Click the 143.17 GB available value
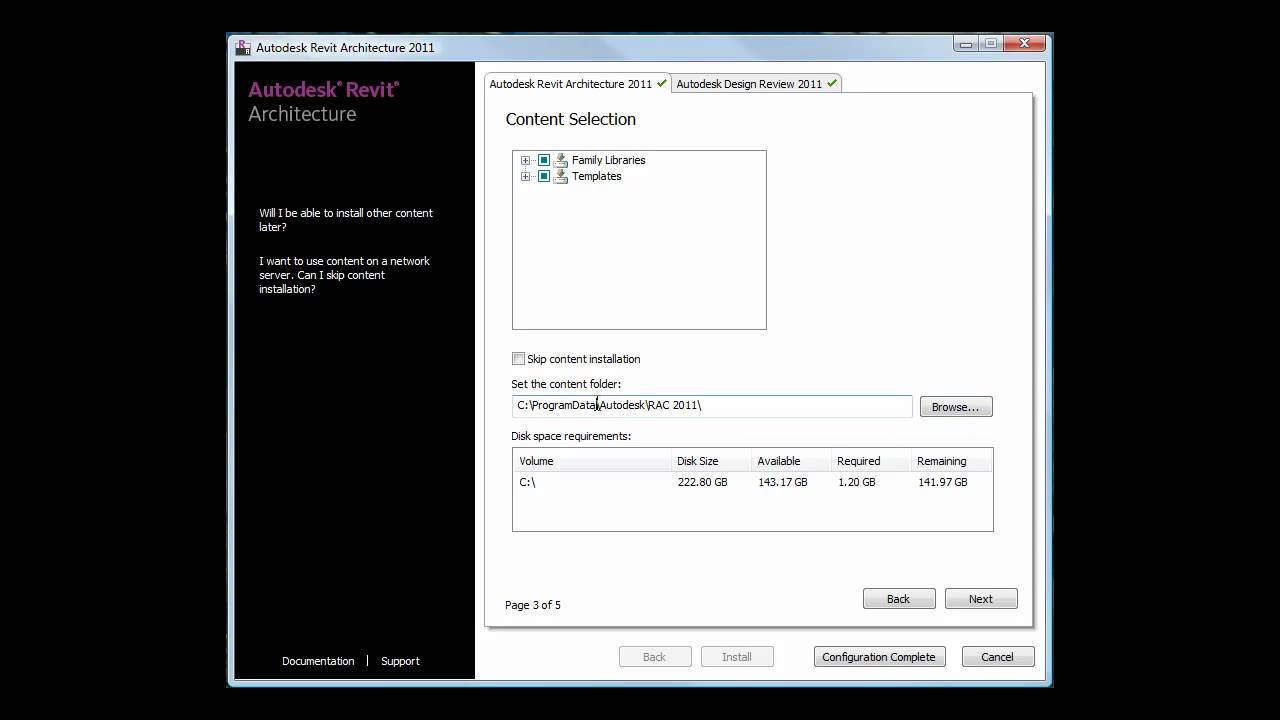Viewport: 1280px width, 720px height. [x=782, y=482]
